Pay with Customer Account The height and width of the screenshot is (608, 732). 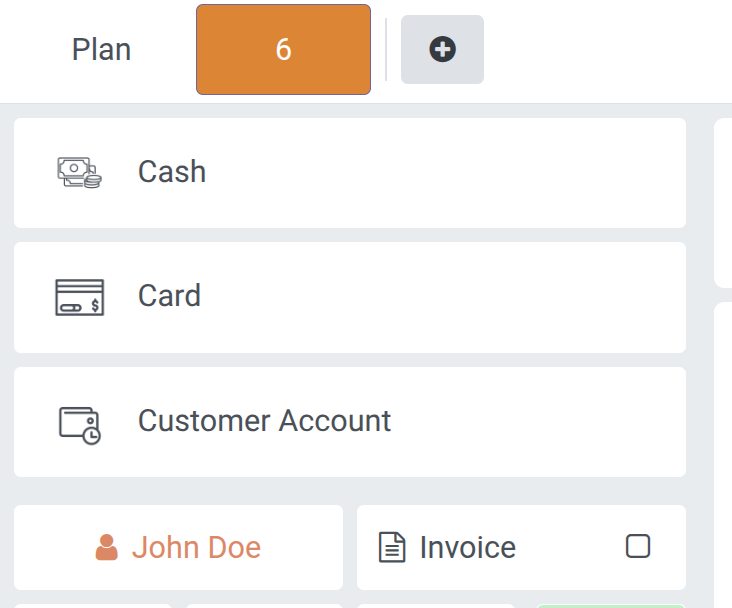(349, 422)
